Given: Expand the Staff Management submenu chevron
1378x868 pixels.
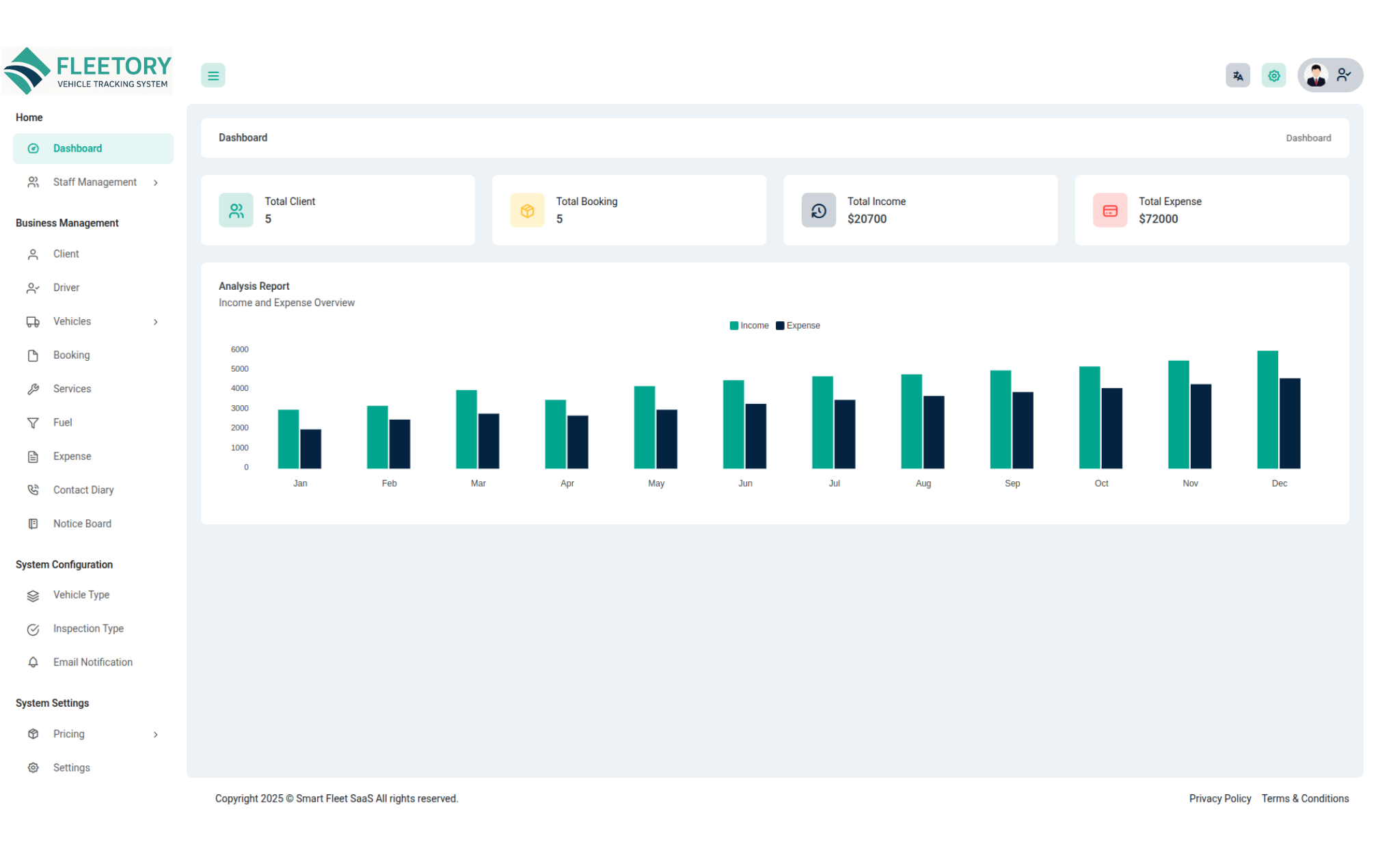Looking at the screenshot, I should tap(156, 183).
